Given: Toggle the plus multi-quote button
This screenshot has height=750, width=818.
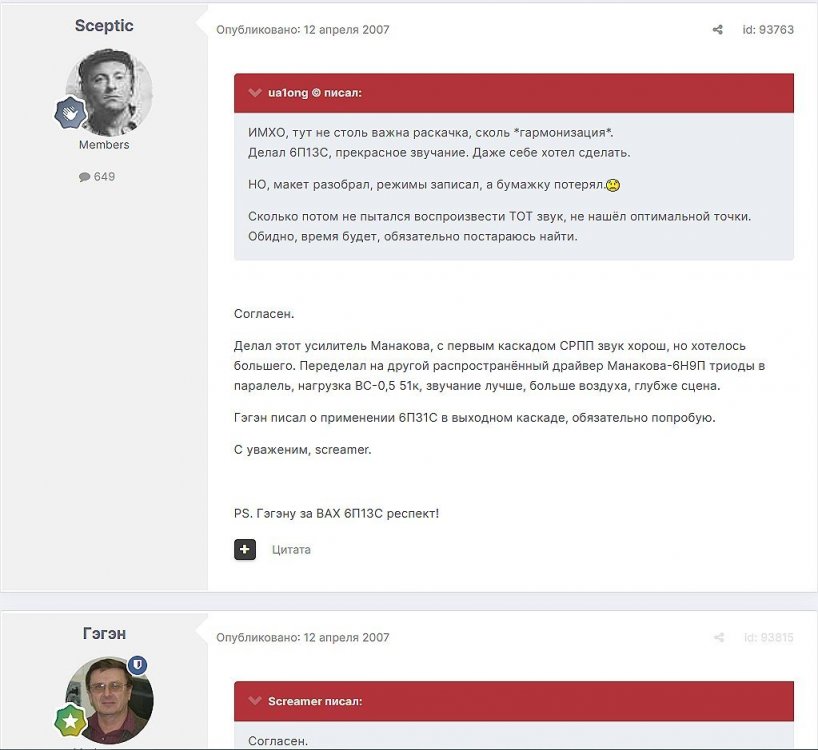Looking at the screenshot, I should (245, 549).
